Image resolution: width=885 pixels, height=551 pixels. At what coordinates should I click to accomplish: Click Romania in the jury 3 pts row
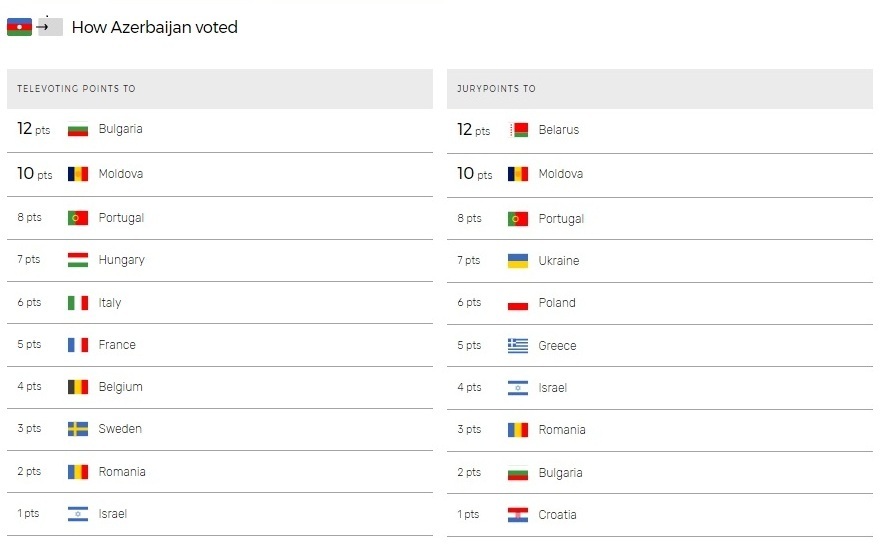pos(562,430)
